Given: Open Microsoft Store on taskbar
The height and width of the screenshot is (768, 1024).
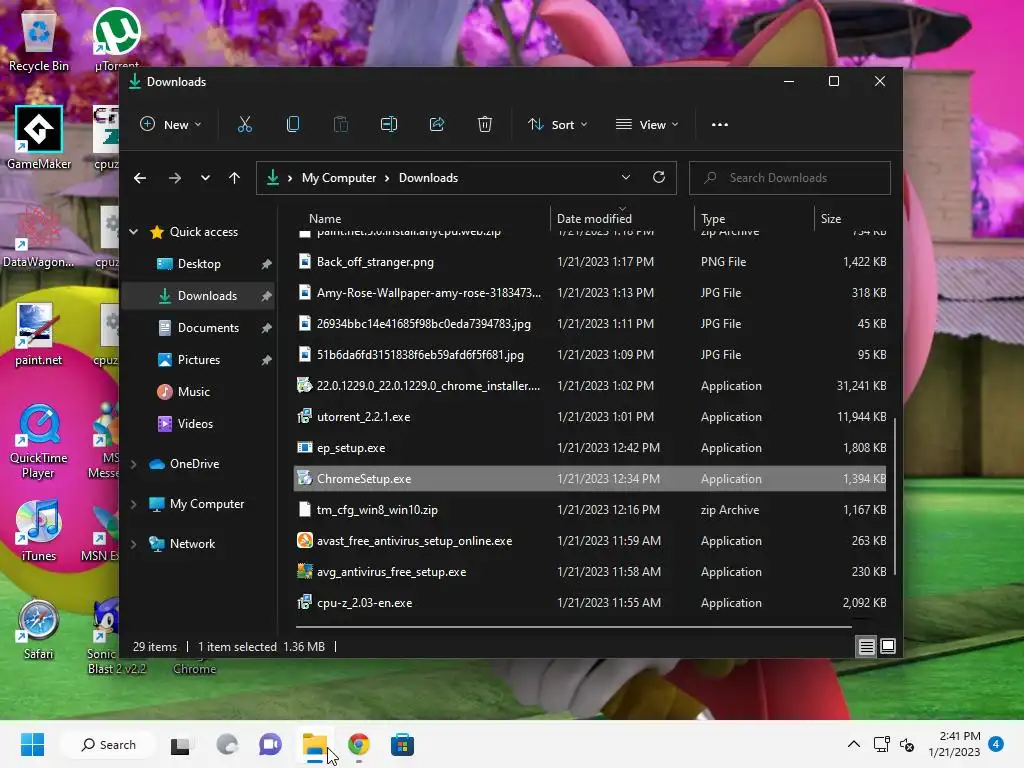Looking at the screenshot, I should [402, 744].
